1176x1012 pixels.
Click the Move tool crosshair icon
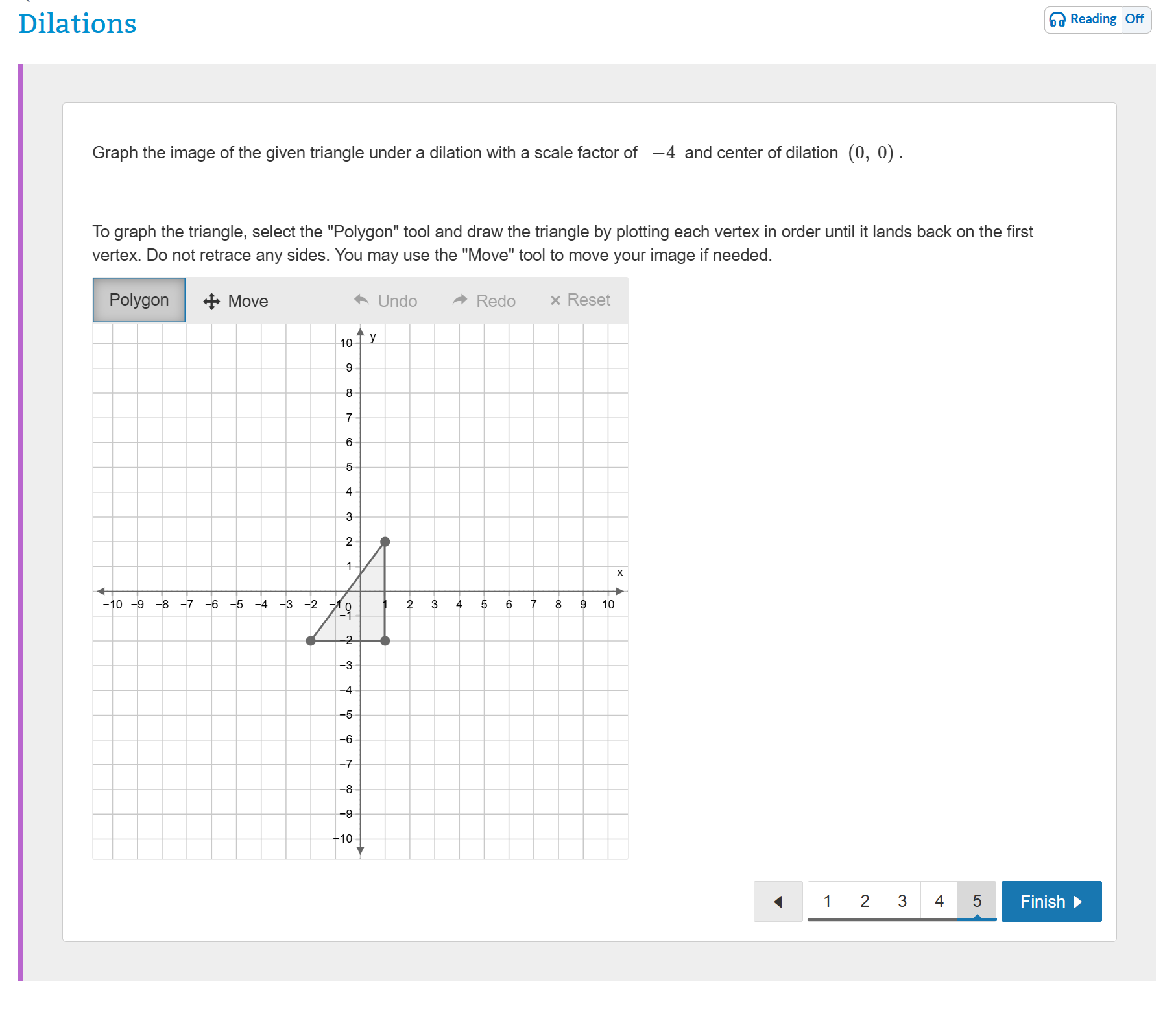pyautogui.click(x=212, y=300)
